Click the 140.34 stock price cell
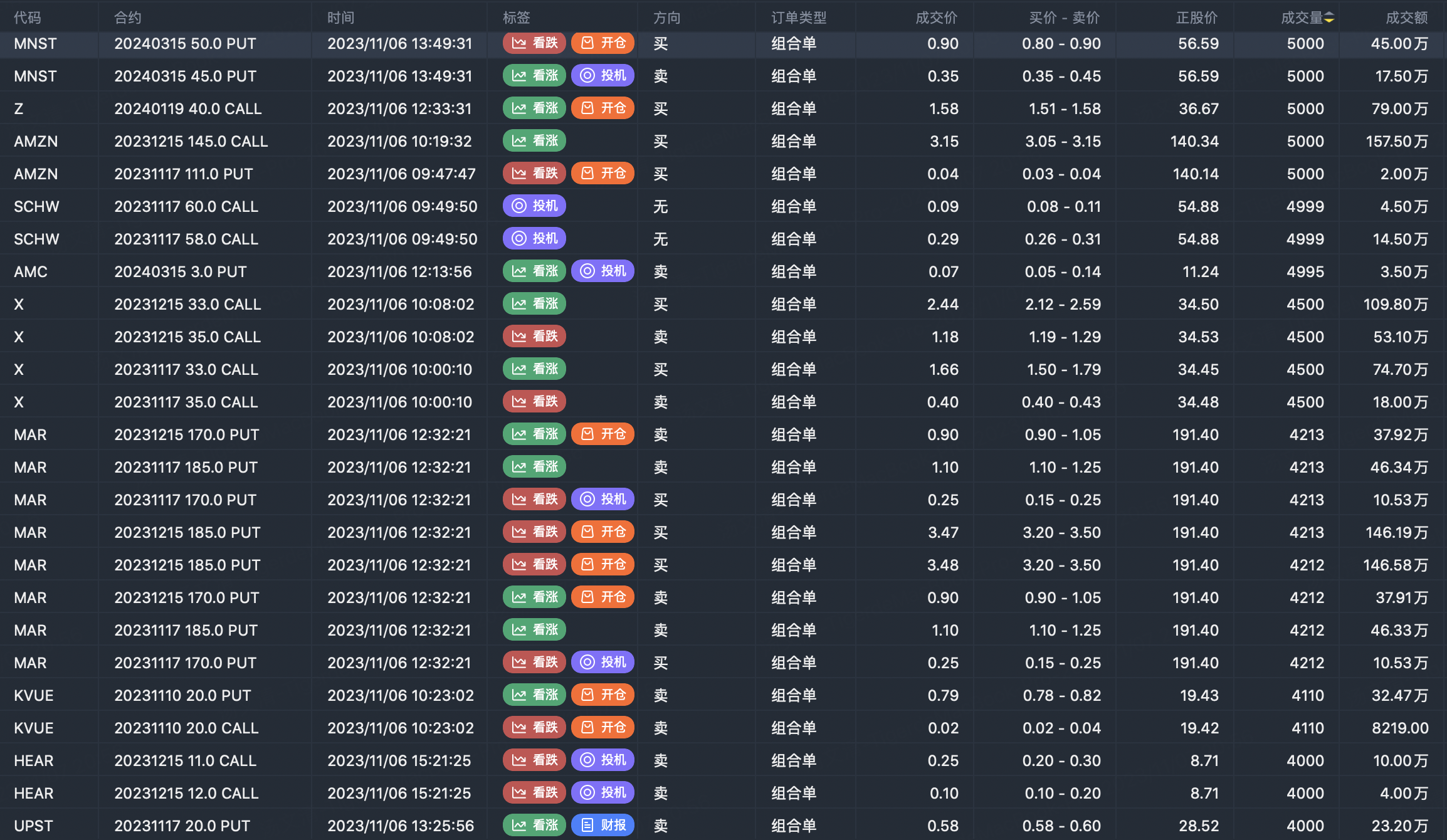1447x840 pixels. coord(1194,141)
